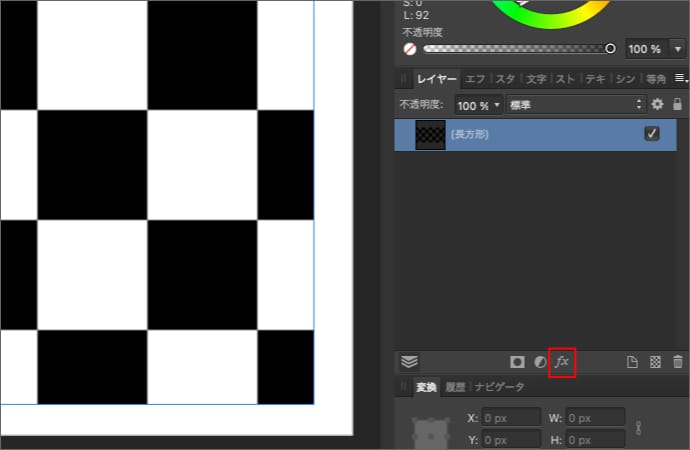Open layer blend options gear icon
This screenshot has height=450, width=690.
(x=657, y=104)
